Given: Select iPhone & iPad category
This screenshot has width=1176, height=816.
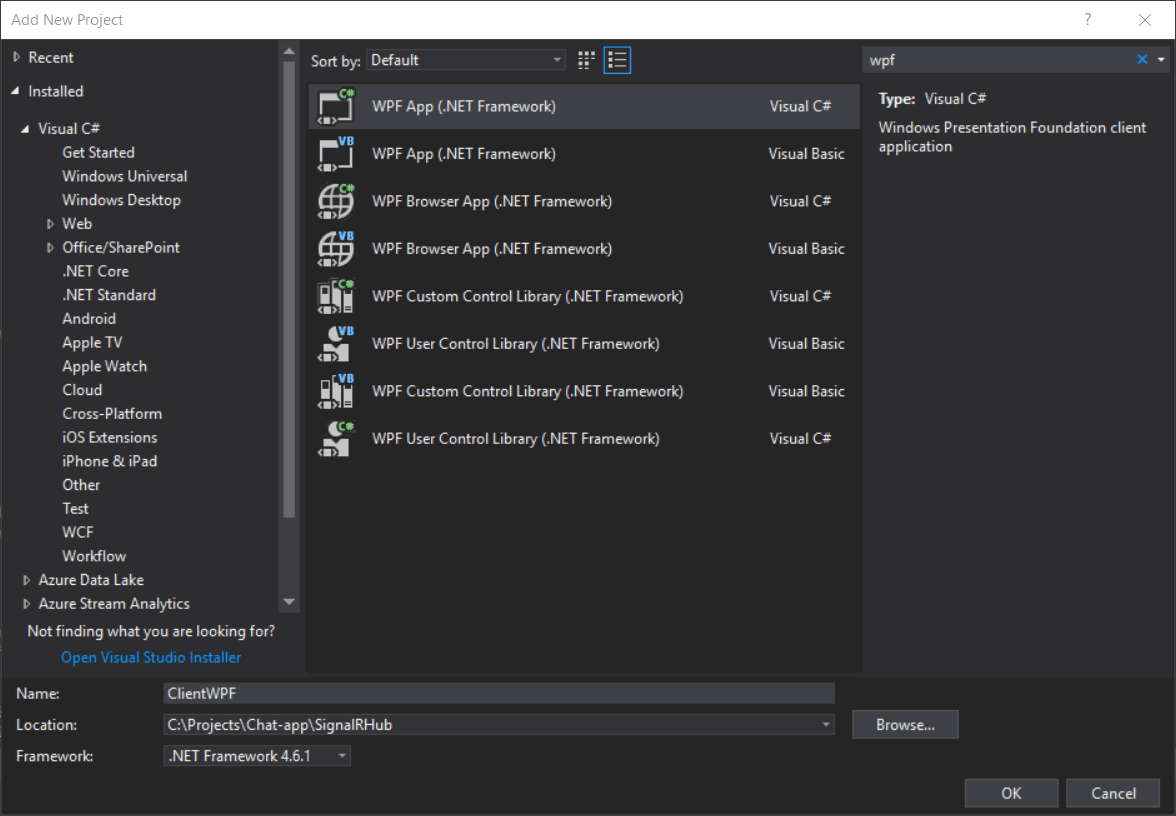Looking at the screenshot, I should 110,461.
